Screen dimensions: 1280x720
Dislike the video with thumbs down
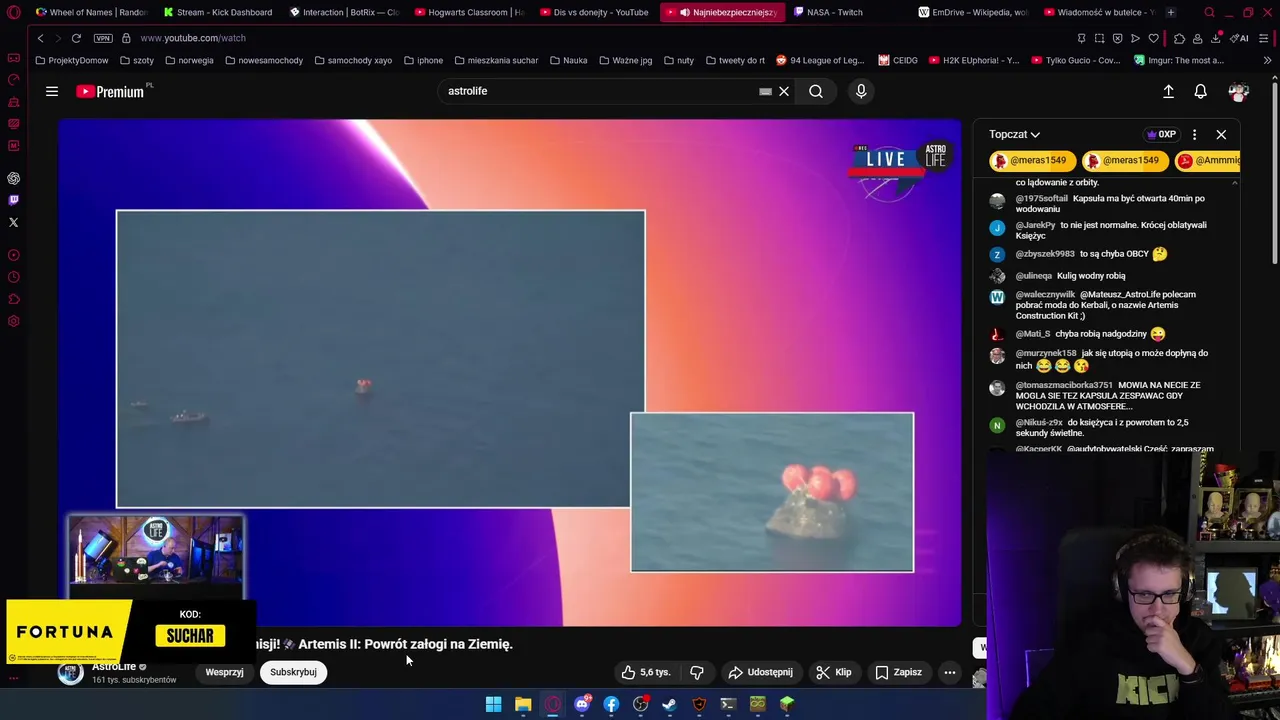[x=697, y=672]
